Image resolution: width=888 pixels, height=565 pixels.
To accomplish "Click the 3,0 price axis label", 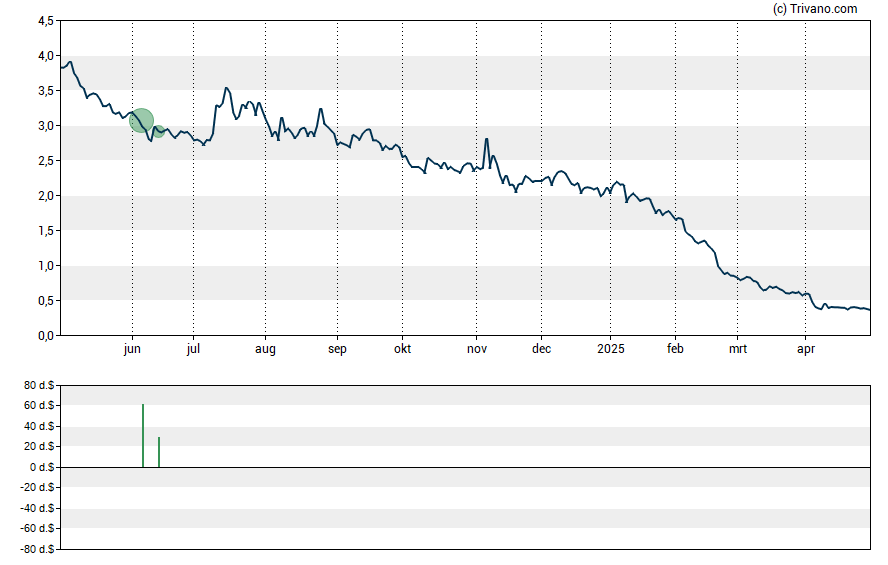I will (46, 126).
